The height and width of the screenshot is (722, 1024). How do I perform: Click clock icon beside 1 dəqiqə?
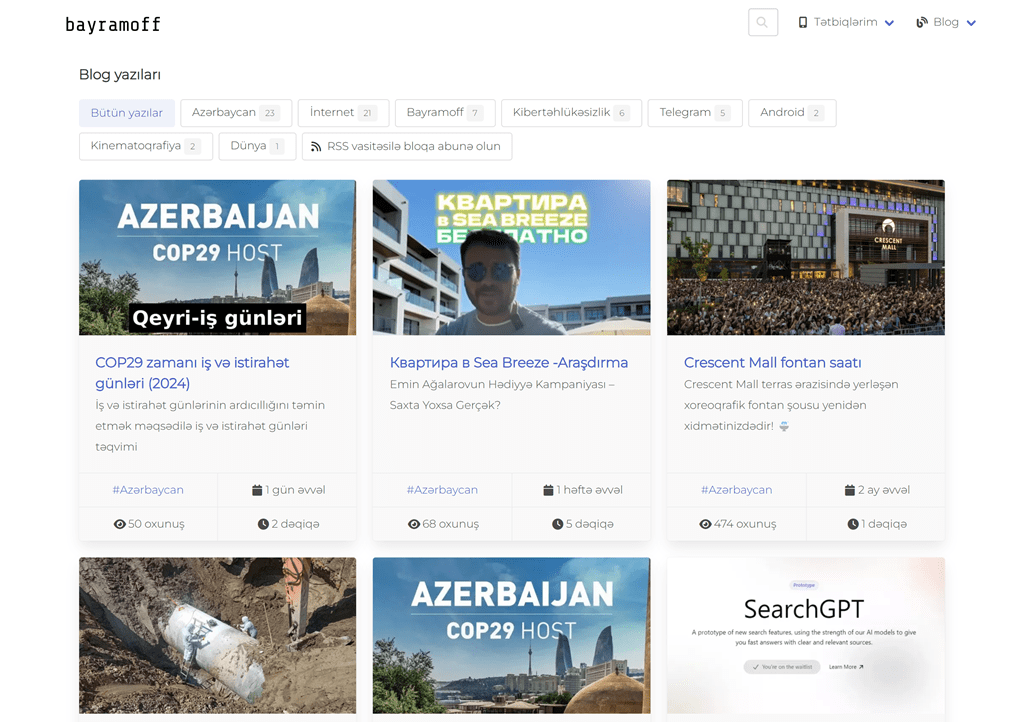[853, 524]
